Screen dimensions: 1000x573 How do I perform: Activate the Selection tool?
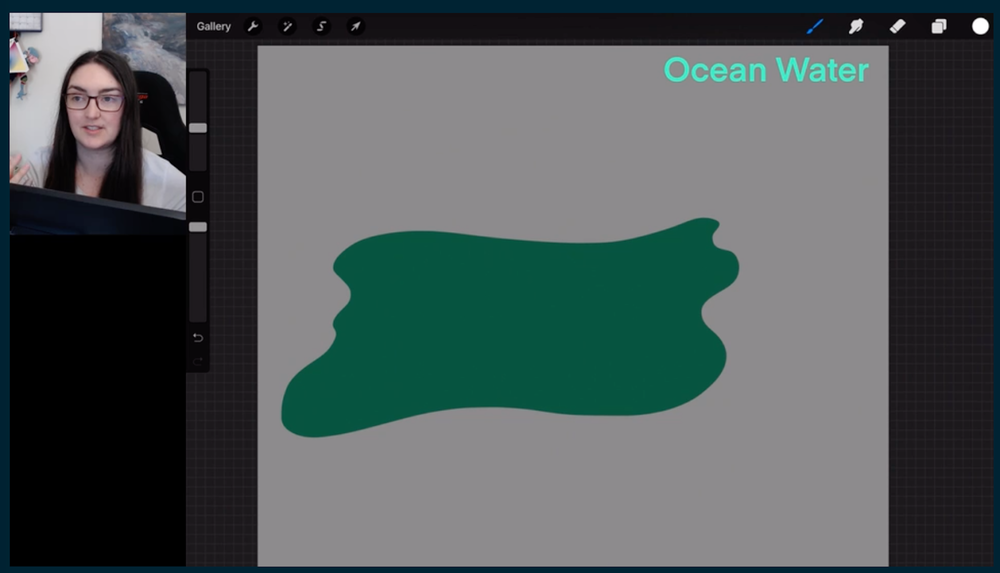point(321,27)
